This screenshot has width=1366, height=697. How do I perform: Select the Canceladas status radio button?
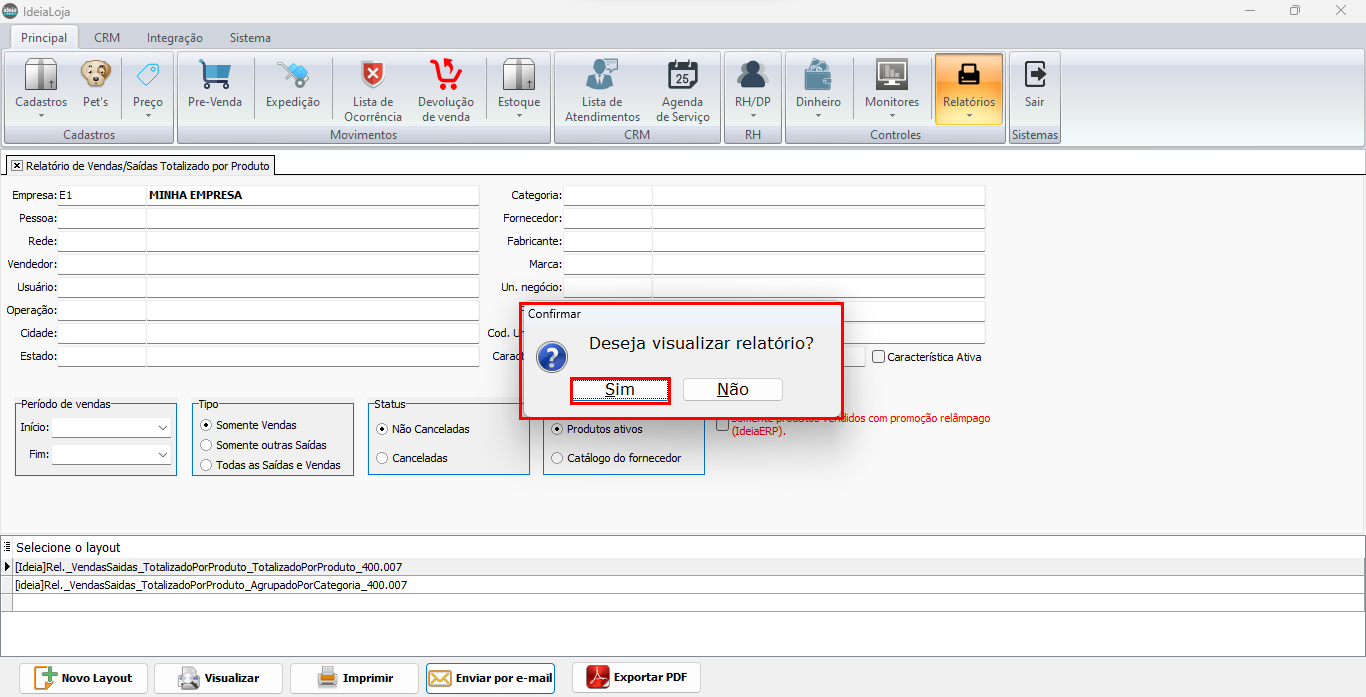pyautogui.click(x=383, y=458)
